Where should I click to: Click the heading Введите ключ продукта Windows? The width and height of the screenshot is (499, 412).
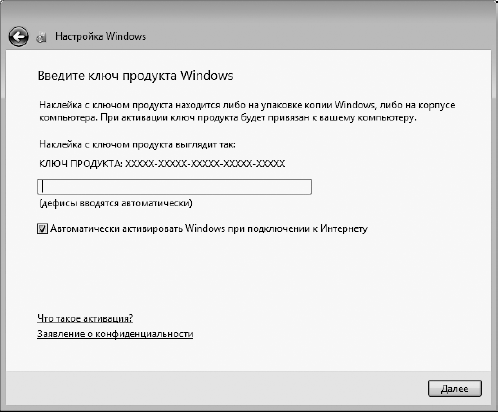tap(135, 76)
